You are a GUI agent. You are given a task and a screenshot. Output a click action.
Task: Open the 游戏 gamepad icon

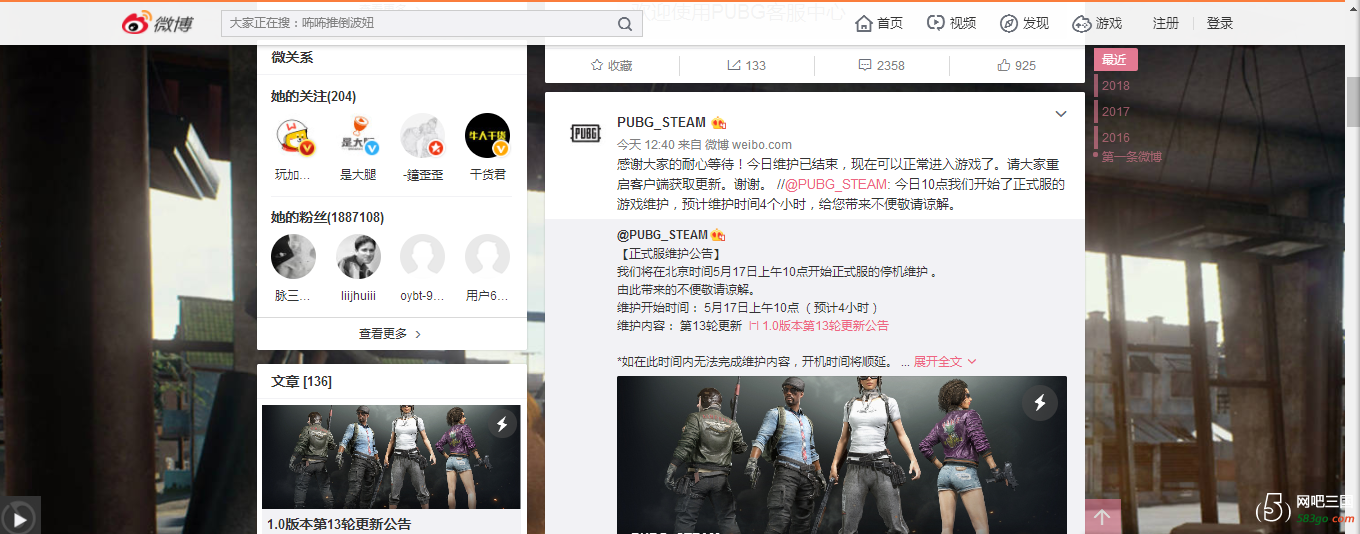click(1082, 23)
